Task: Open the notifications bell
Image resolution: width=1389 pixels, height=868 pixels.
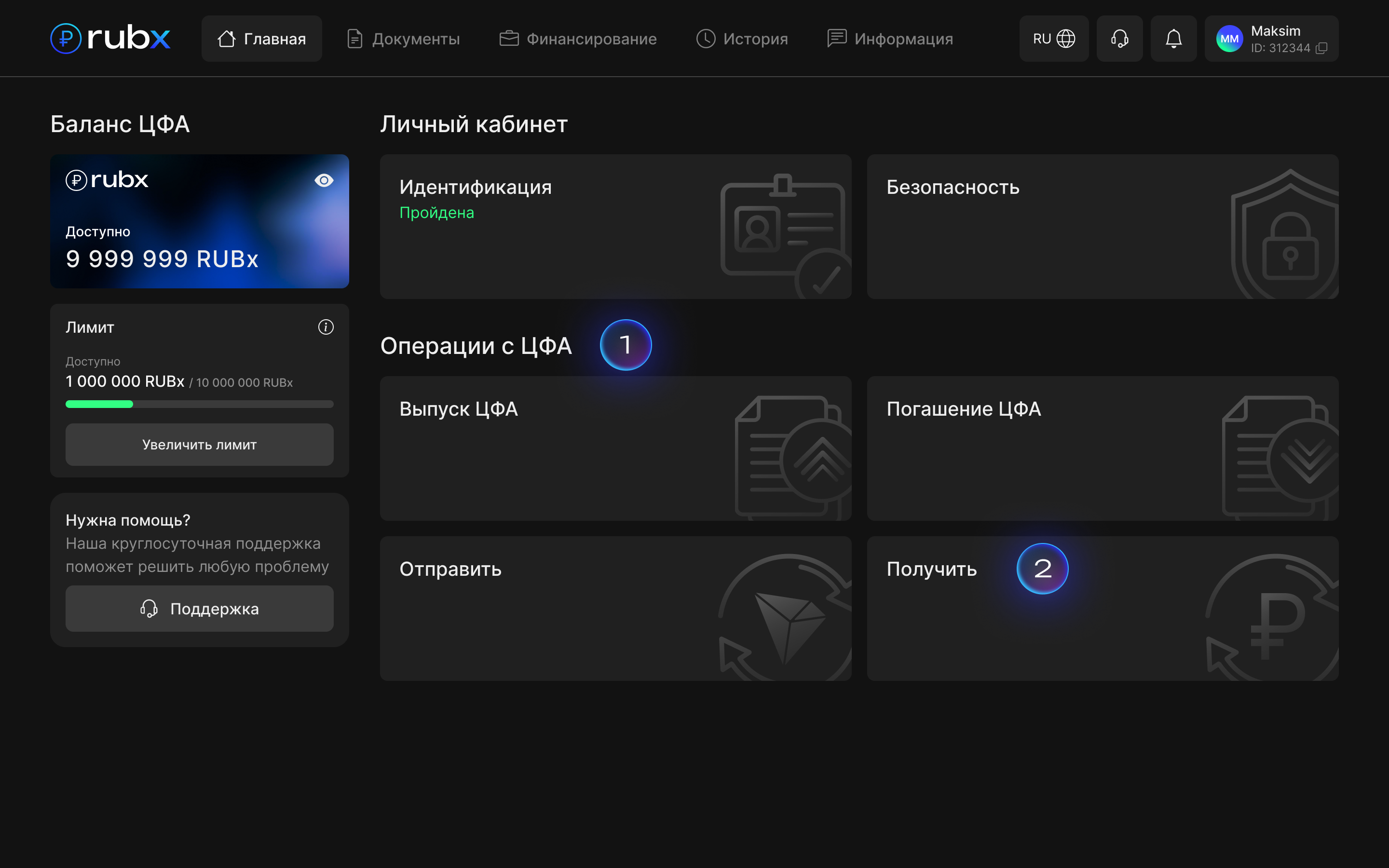Action: (x=1173, y=39)
